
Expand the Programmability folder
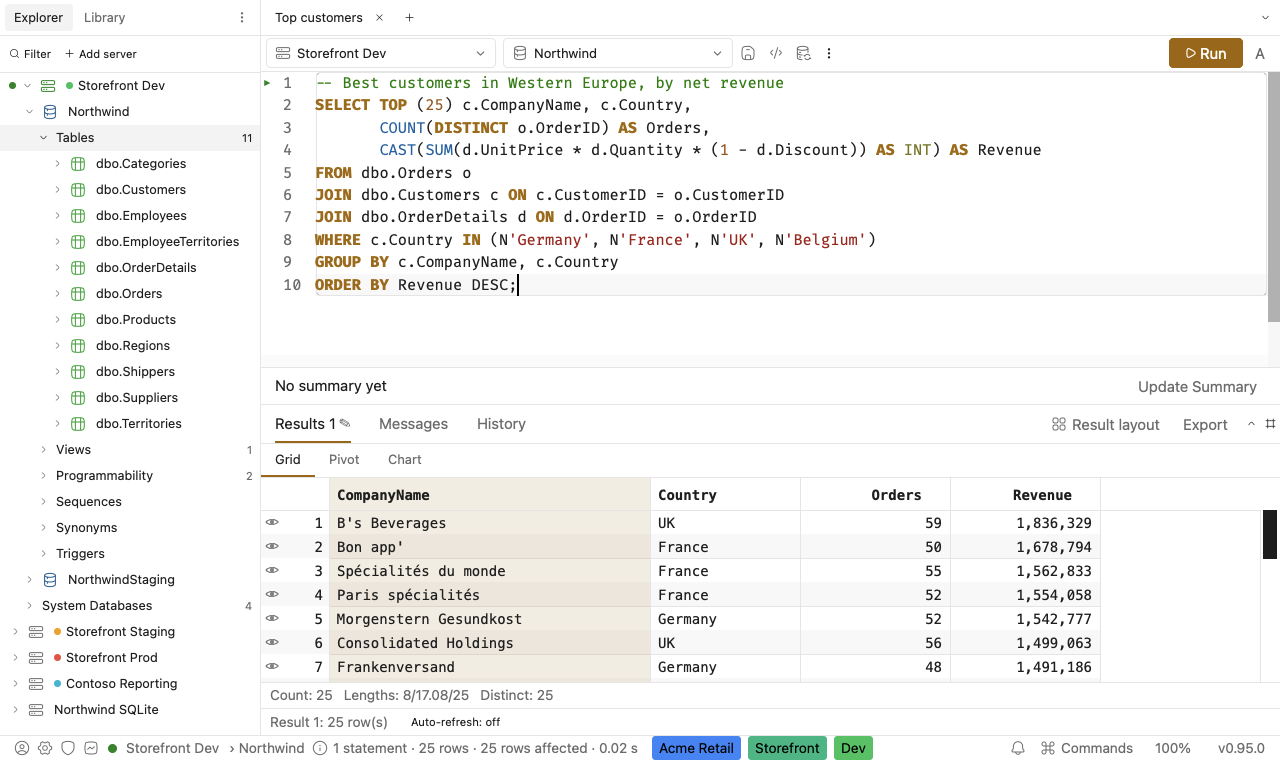point(44,476)
